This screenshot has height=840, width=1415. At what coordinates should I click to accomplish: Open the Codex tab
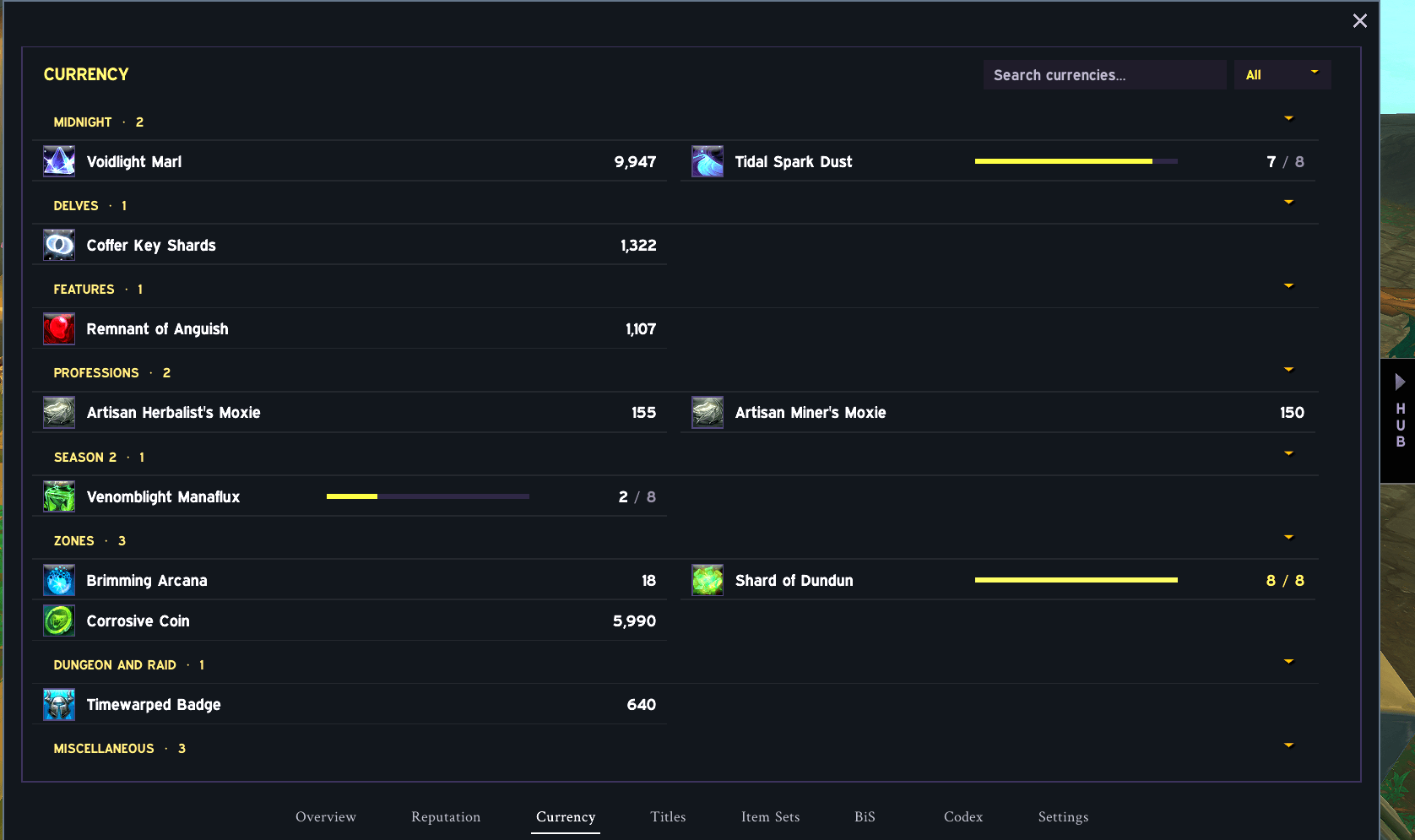click(x=963, y=816)
